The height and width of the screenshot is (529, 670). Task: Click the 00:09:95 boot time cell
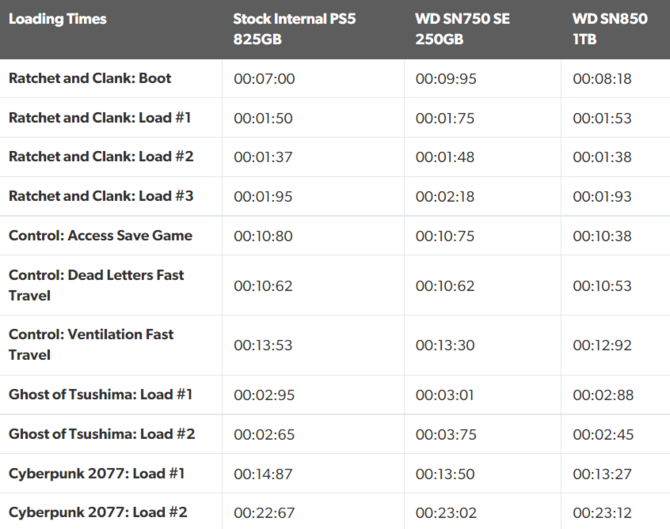pyautogui.click(x=446, y=79)
